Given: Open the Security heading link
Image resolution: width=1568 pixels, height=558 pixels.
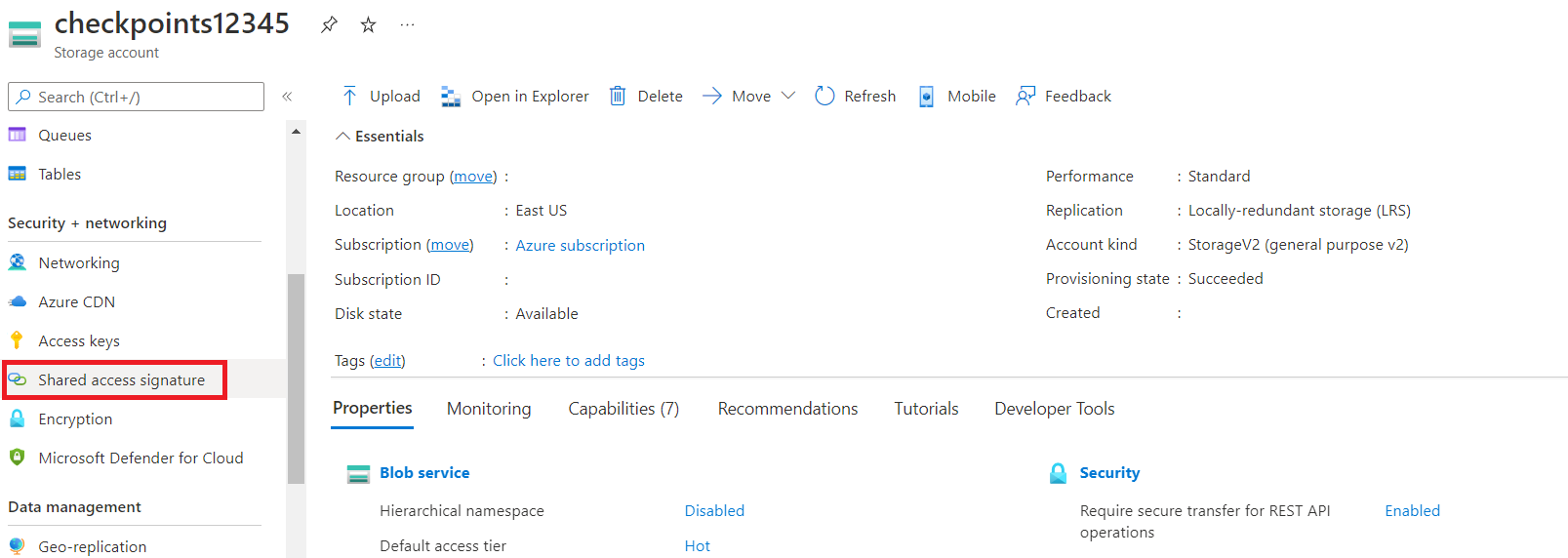Looking at the screenshot, I should coord(1109,472).
